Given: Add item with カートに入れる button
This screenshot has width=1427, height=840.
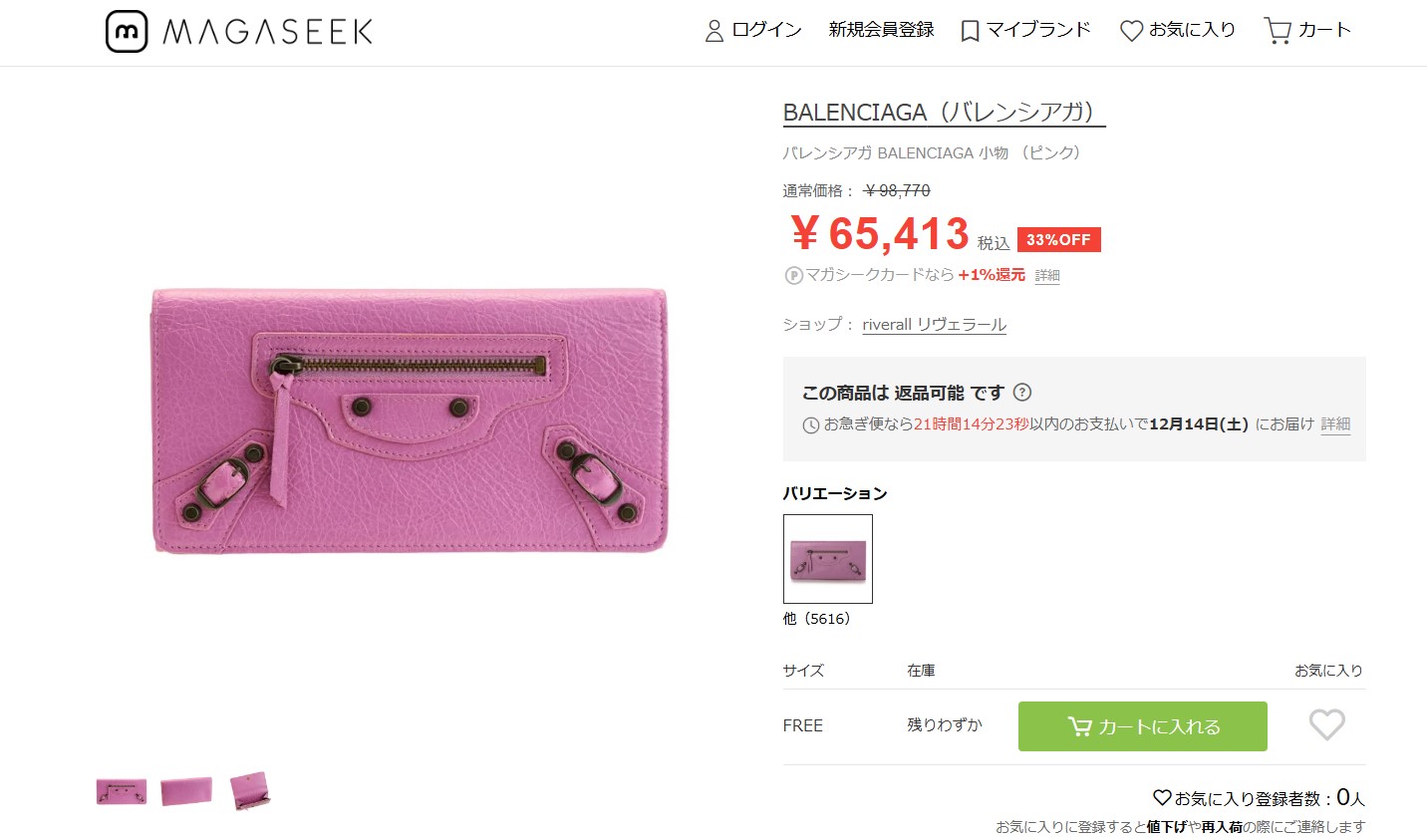Looking at the screenshot, I should 1142,726.
